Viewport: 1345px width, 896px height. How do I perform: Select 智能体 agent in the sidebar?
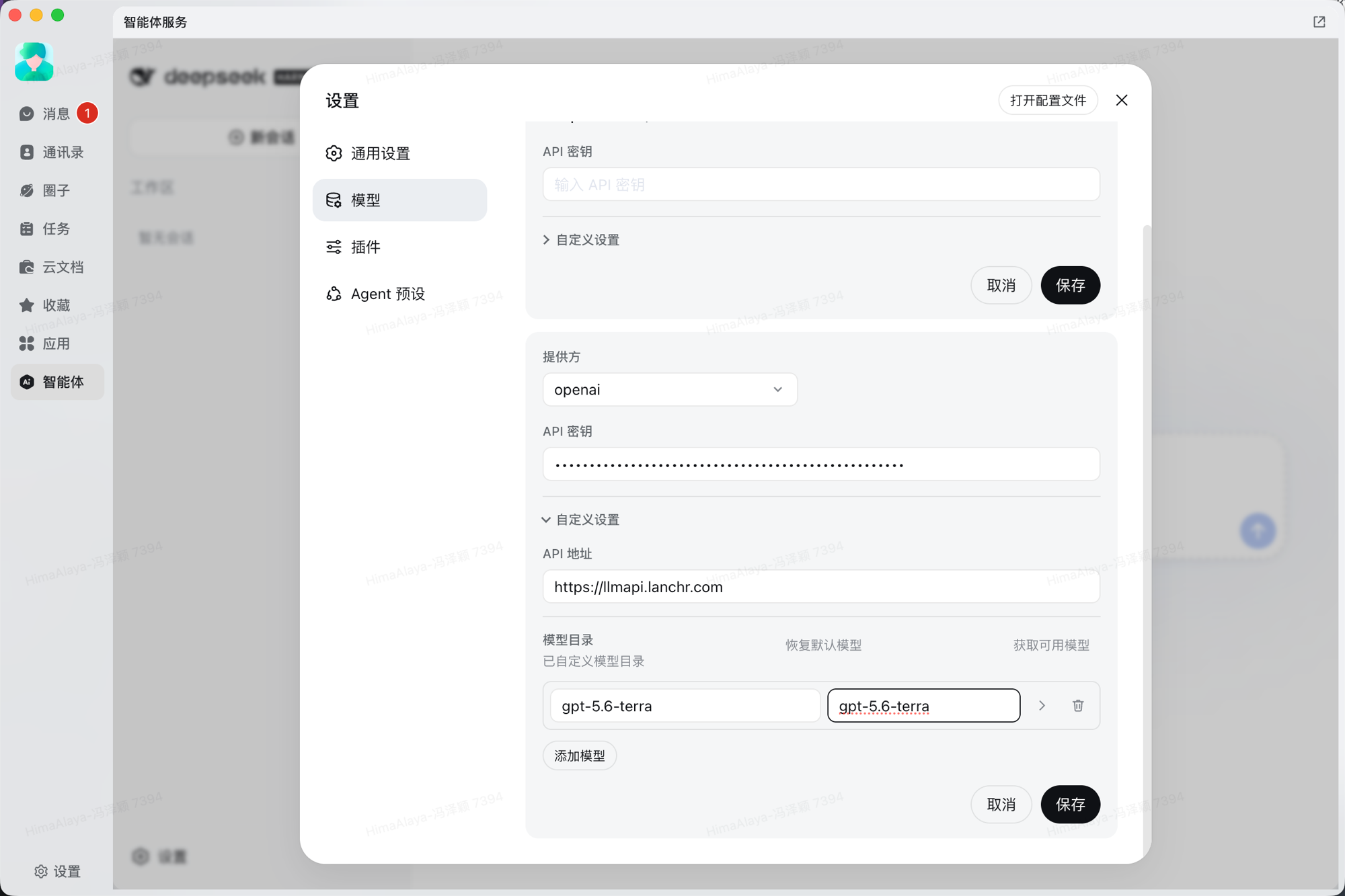pos(57,382)
